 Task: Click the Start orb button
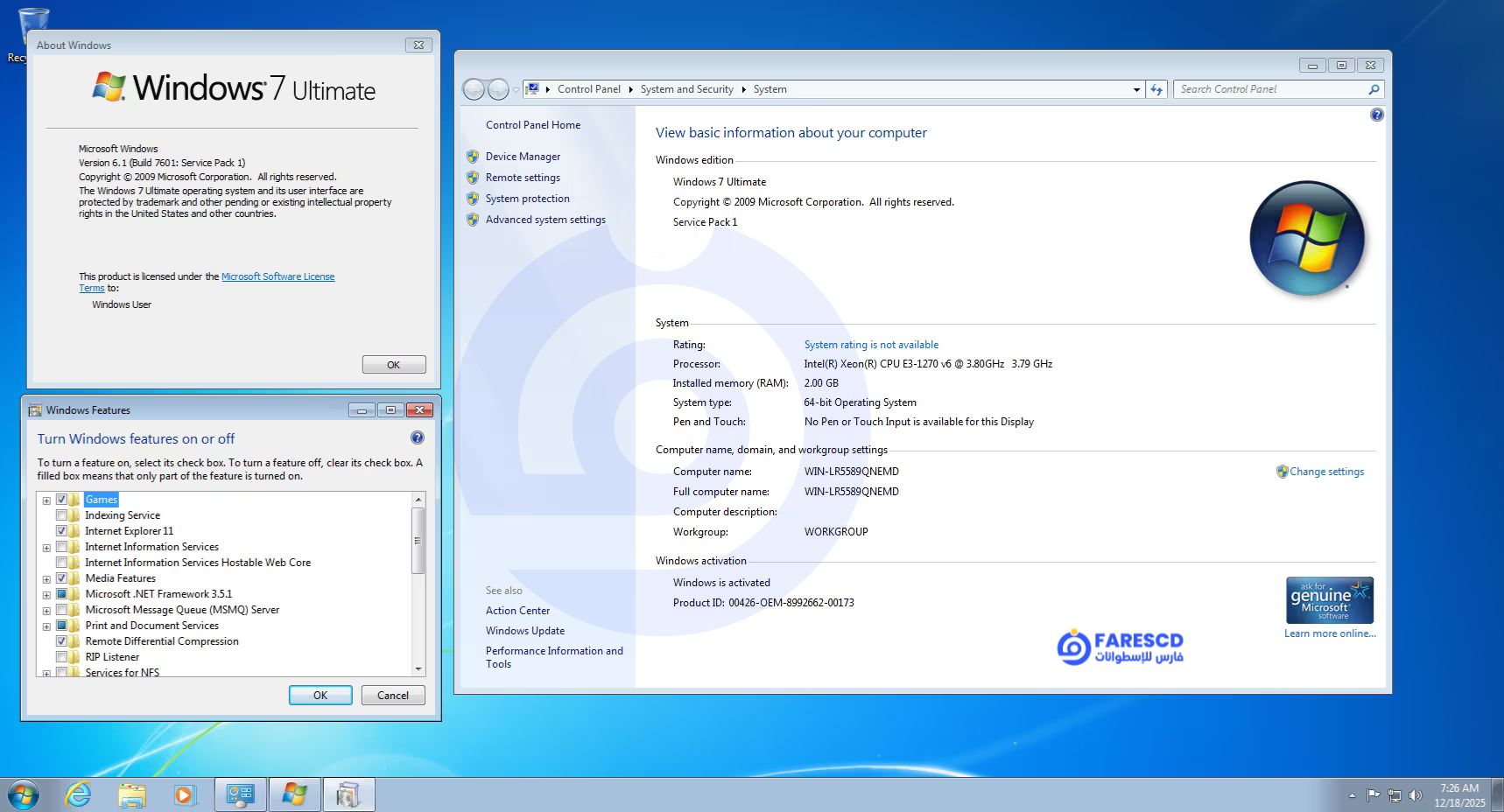pos(24,794)
